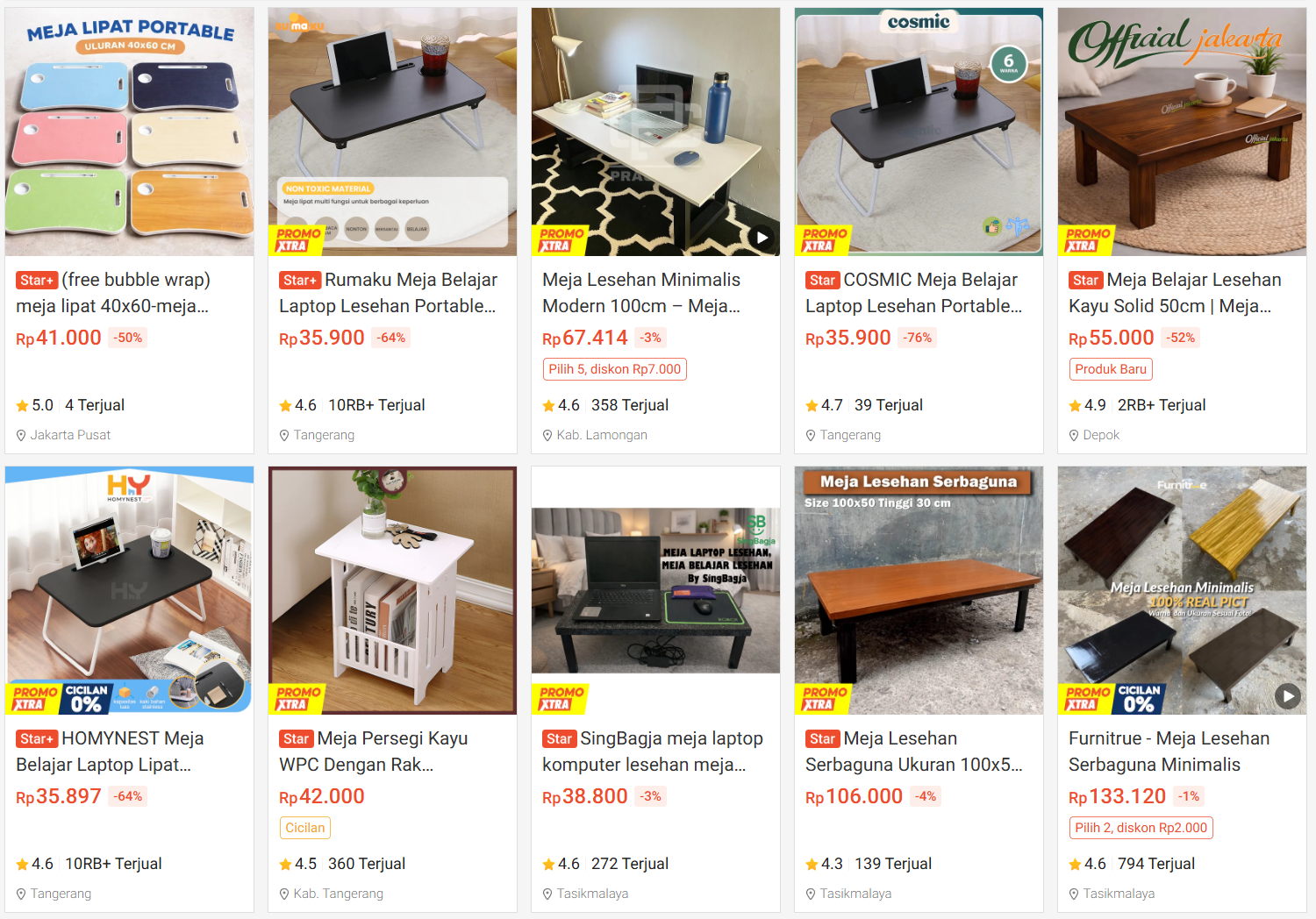Open Meja Belajar Lesehan Kayu Solid 50cm title
1316x919 pixels.
coord(1175,293)
